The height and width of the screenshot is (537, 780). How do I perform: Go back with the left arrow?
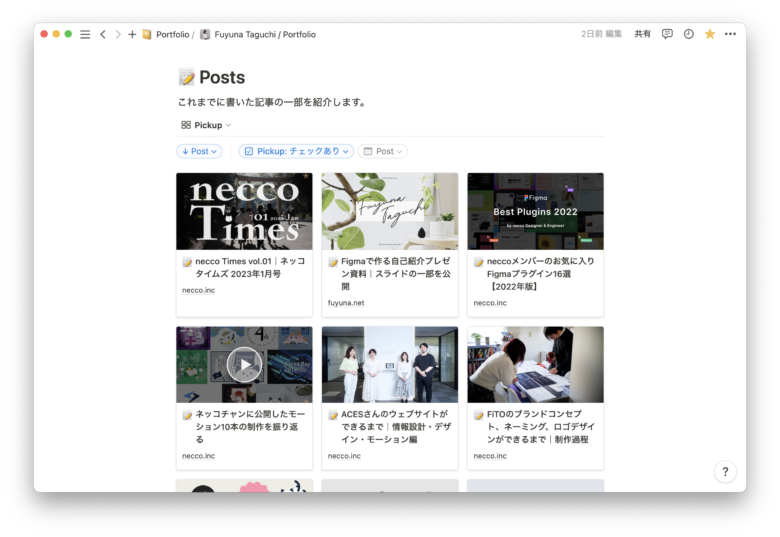(x=103, y=34)
